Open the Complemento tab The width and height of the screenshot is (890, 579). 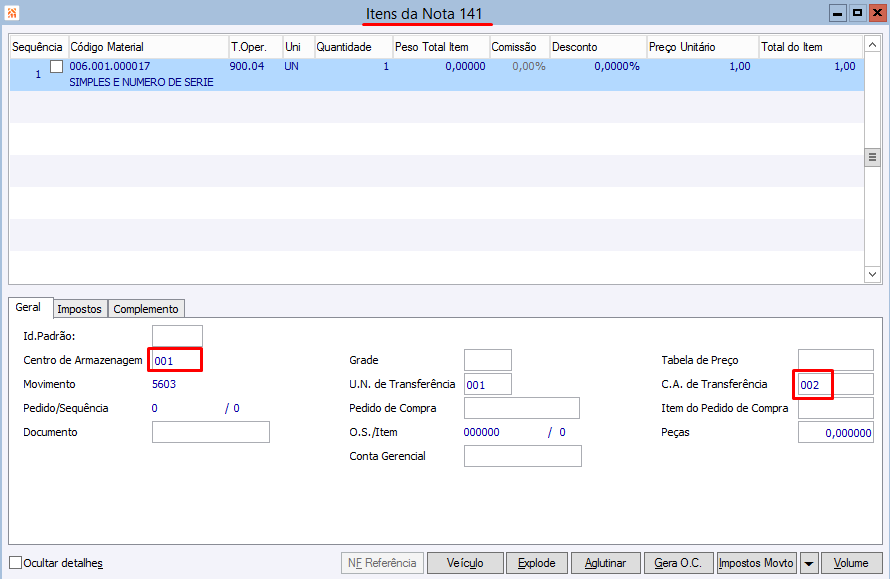coord(146,309)
